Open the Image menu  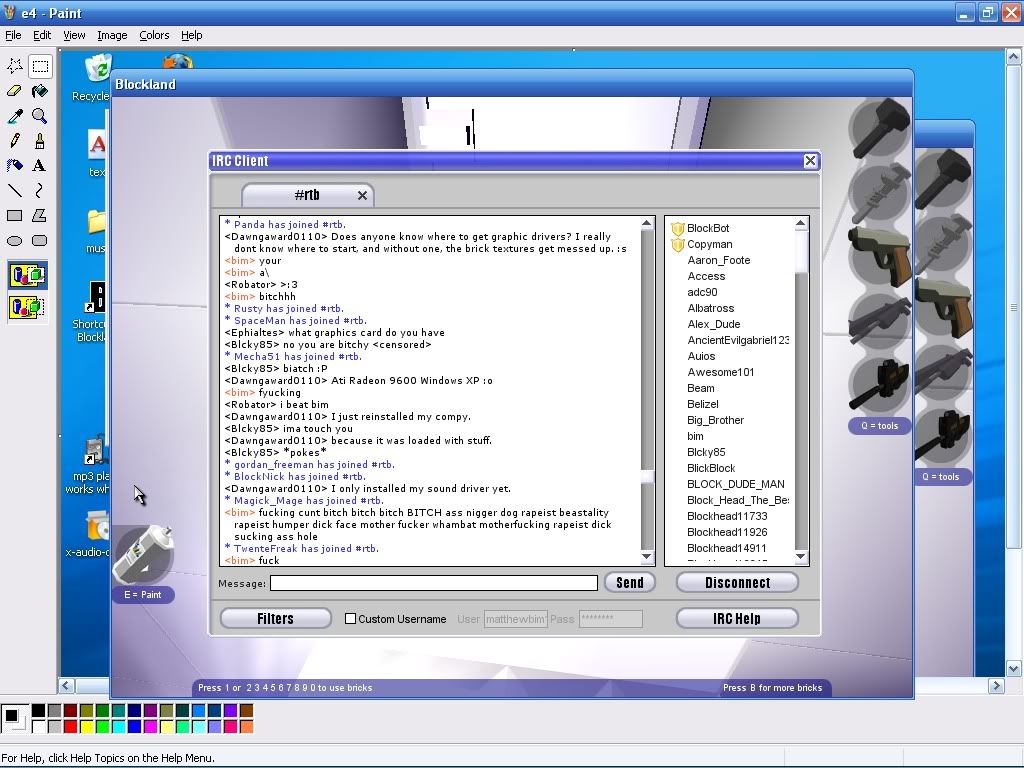point(112,35)
